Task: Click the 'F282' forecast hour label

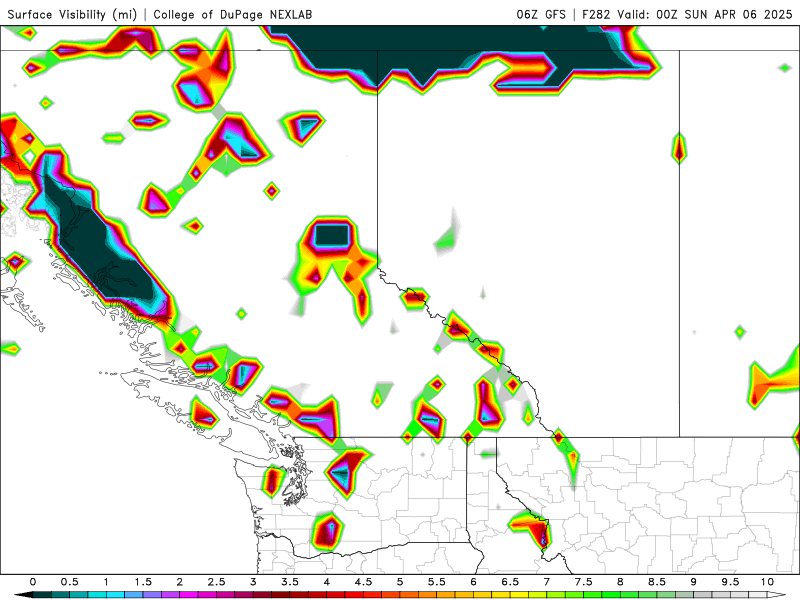Action: 596,15
